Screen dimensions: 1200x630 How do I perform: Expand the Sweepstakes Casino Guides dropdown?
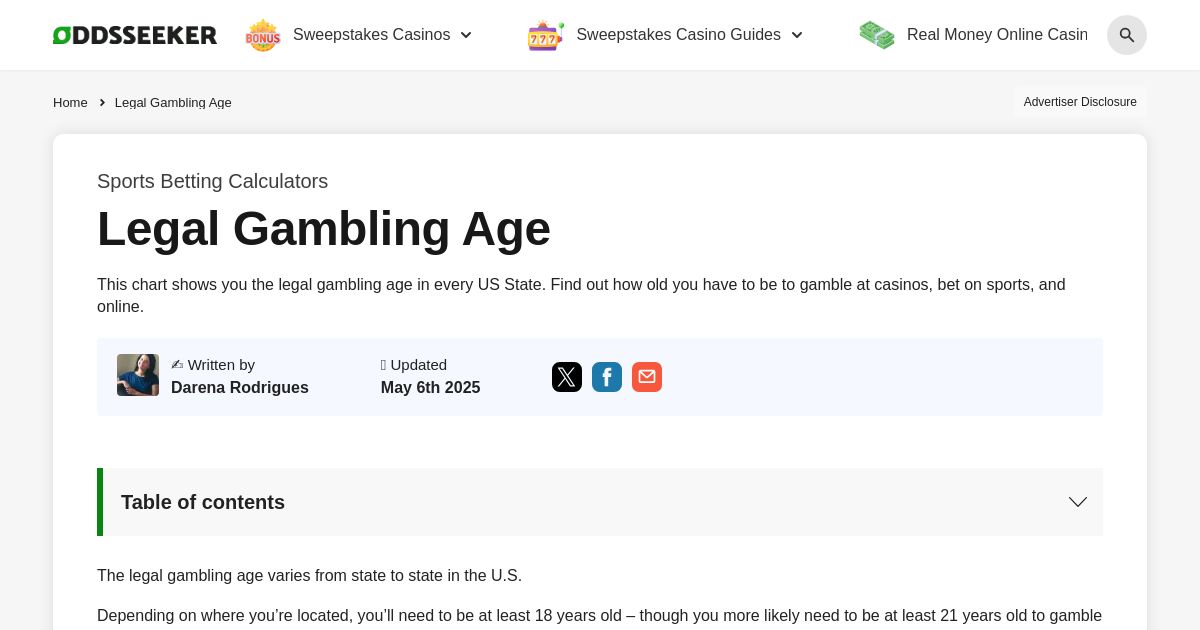tap(797, 35)
